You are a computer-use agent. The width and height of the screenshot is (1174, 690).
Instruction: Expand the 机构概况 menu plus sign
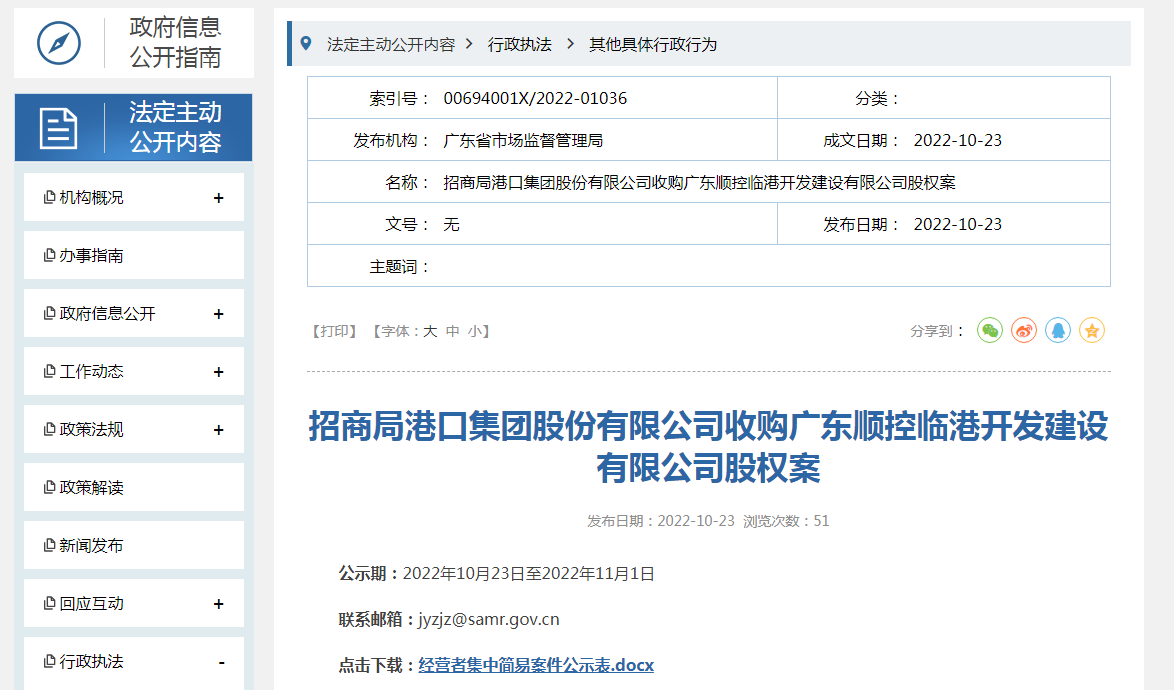tap(219, 198)
